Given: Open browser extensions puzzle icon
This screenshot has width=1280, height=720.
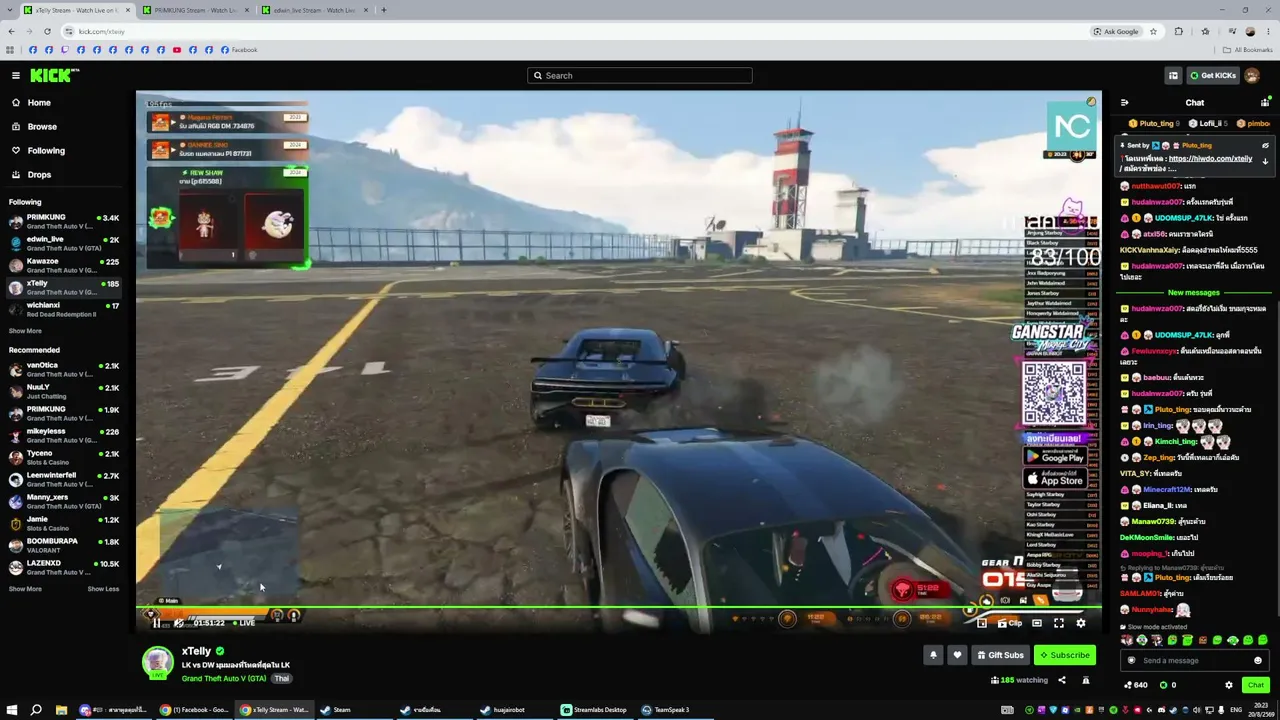Looking at the screenshot, I should (x=1179, y=31).
